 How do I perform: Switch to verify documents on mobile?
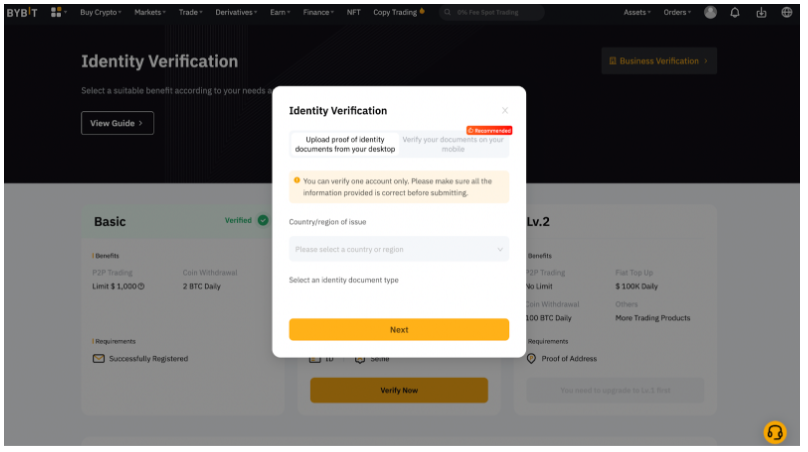[453, 144]
